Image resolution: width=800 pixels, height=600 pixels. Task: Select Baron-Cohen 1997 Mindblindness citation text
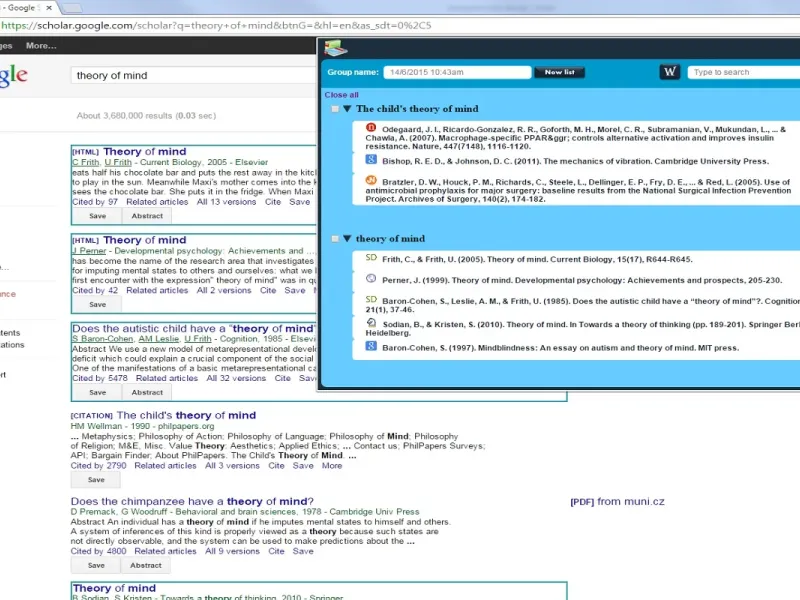[x=561, y=348]
